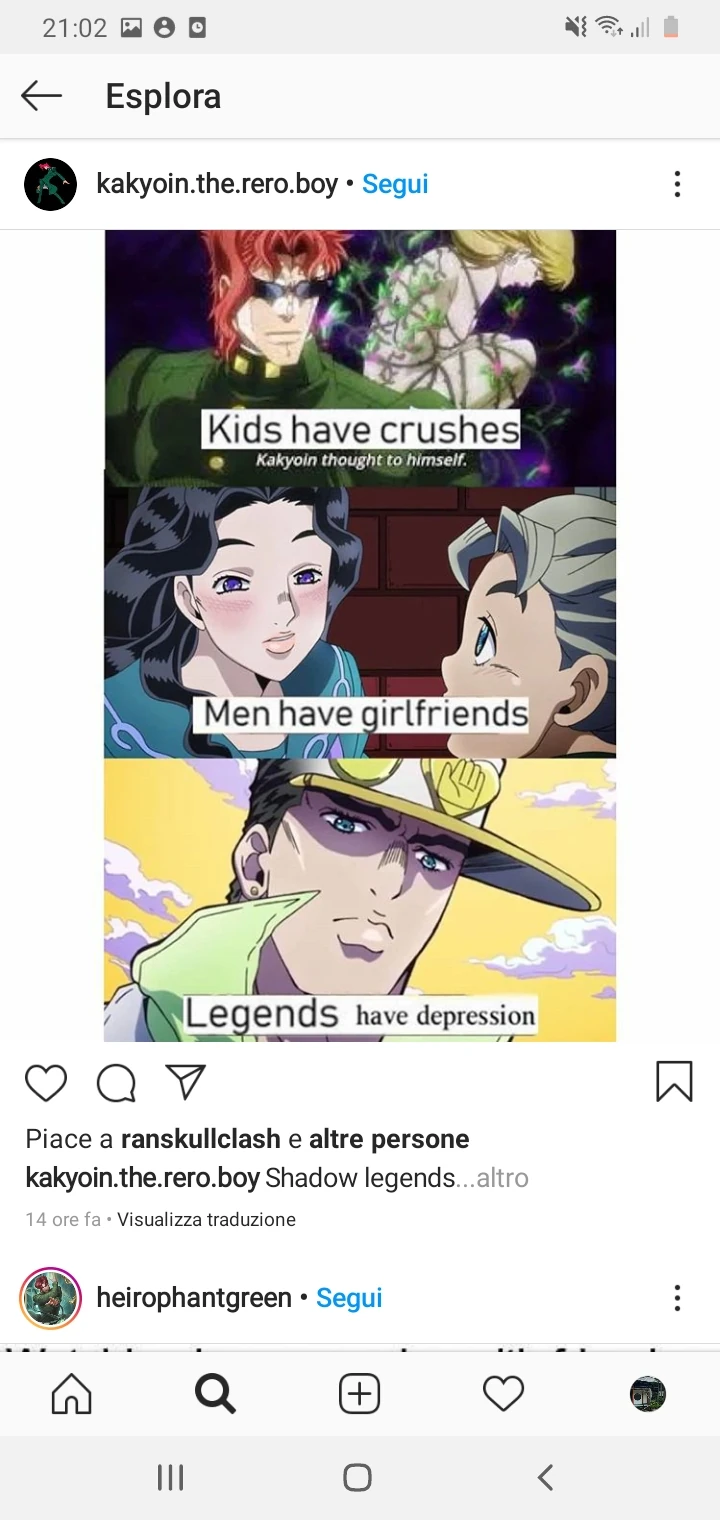Open the Search tab magnifier icon

coord(215,1393)
